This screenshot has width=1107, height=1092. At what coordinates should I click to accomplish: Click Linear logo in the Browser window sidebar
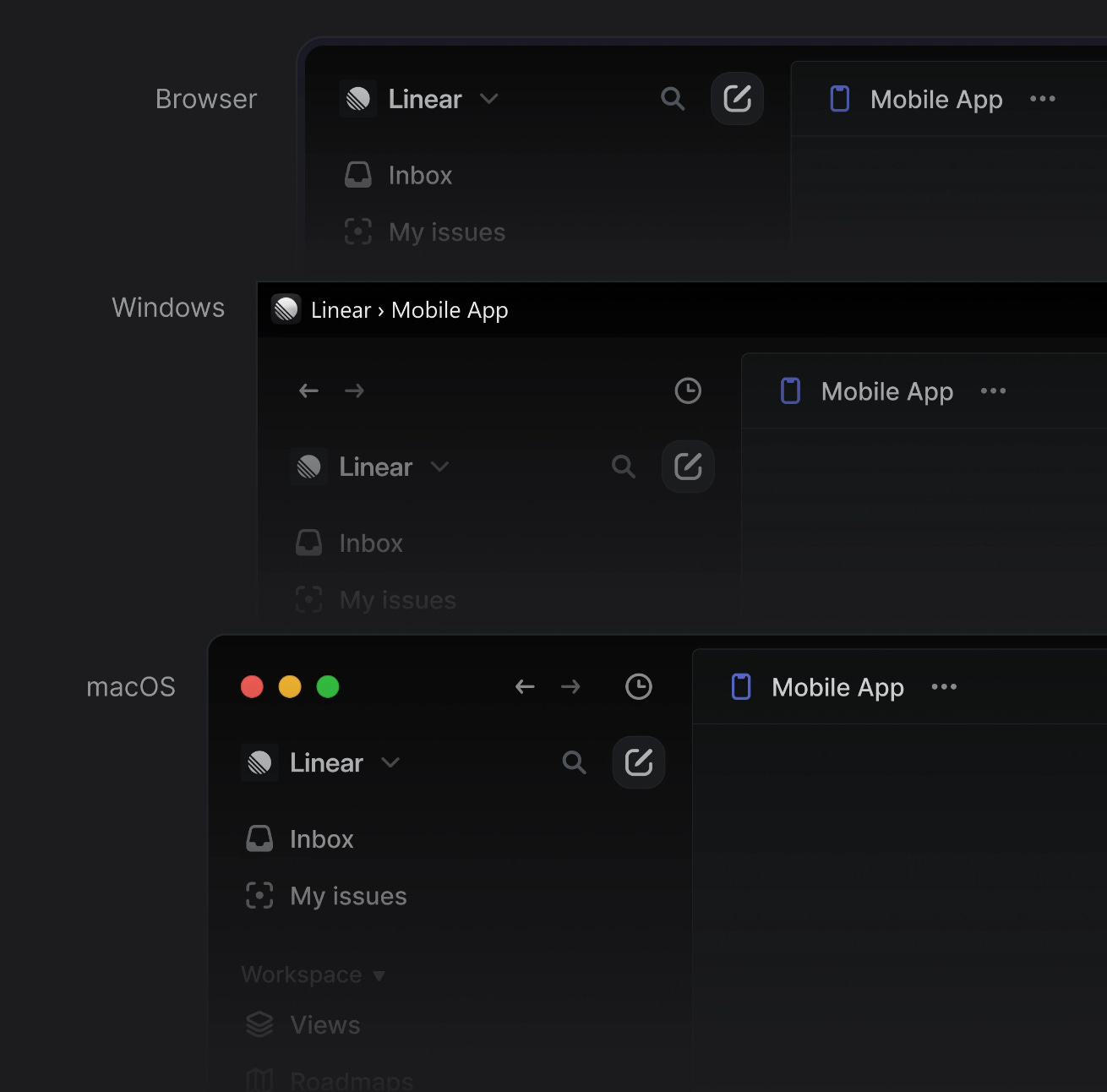[358, 99]
